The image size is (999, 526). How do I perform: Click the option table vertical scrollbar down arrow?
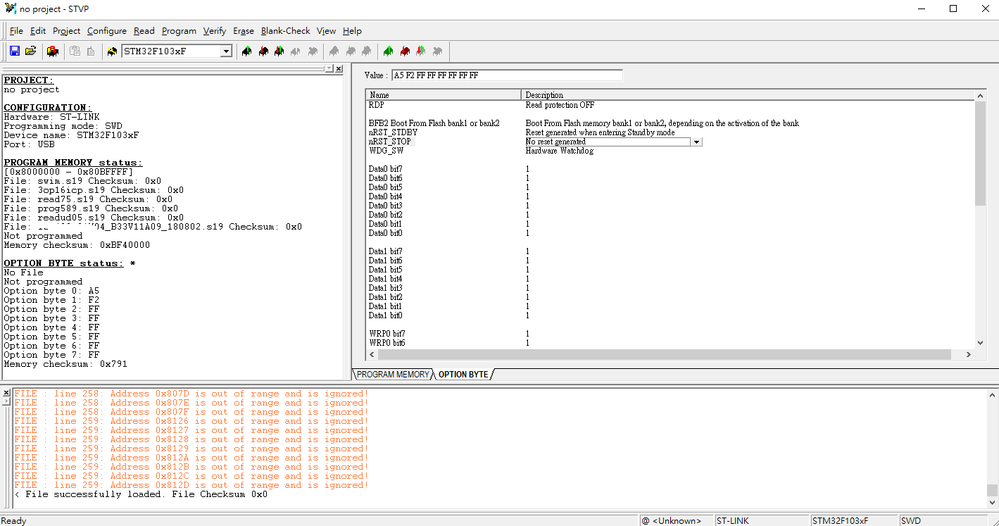click(980, 343)
